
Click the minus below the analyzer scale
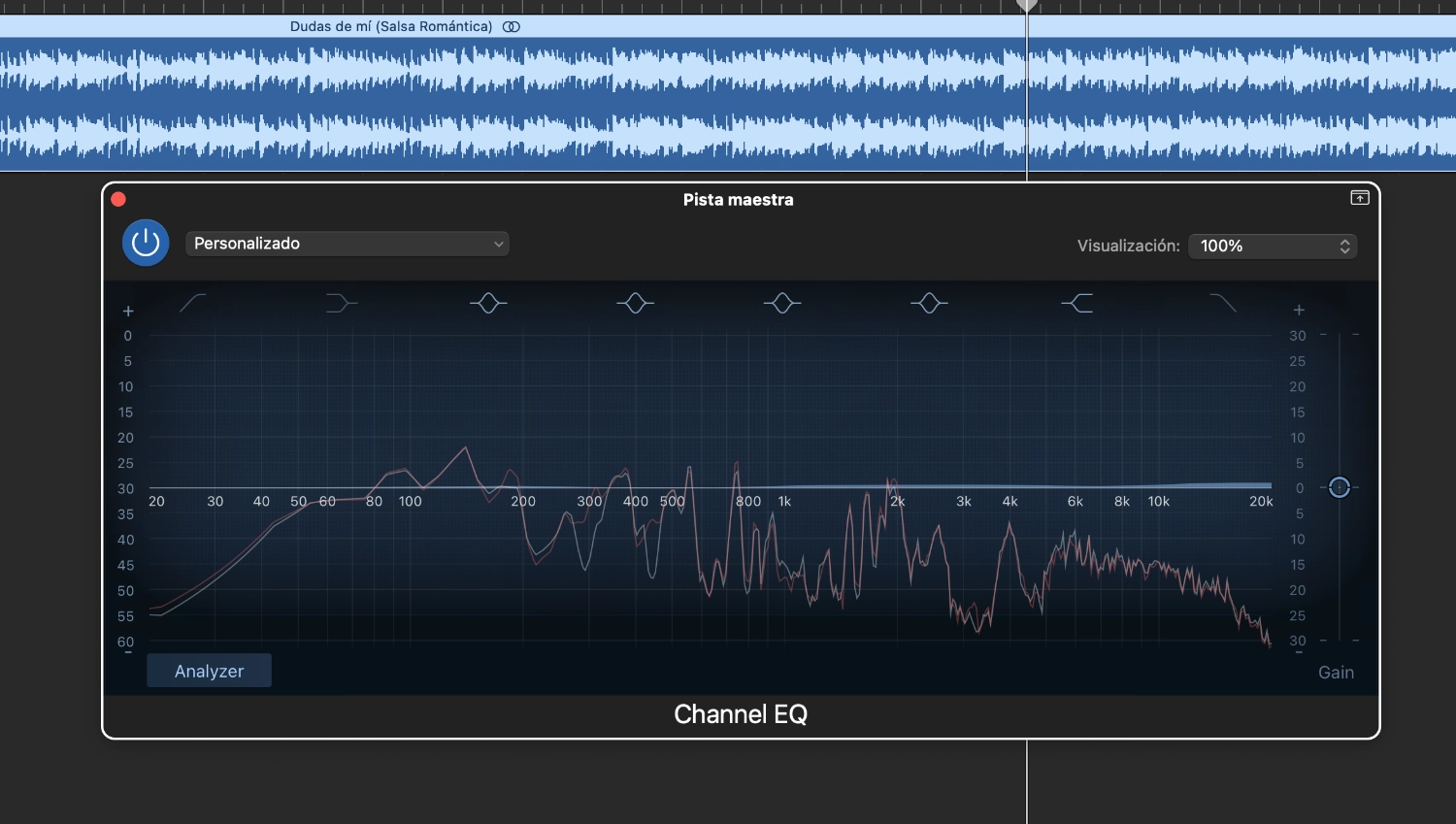click(x=127, y=653)
